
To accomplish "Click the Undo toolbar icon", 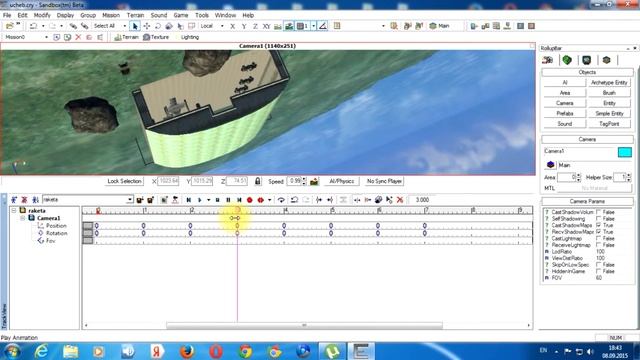I will (x=33, y=26).
